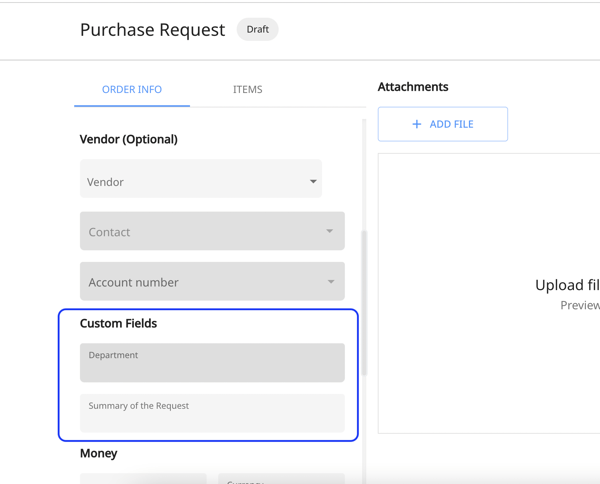Click the Attachments heading

point(413,87)
